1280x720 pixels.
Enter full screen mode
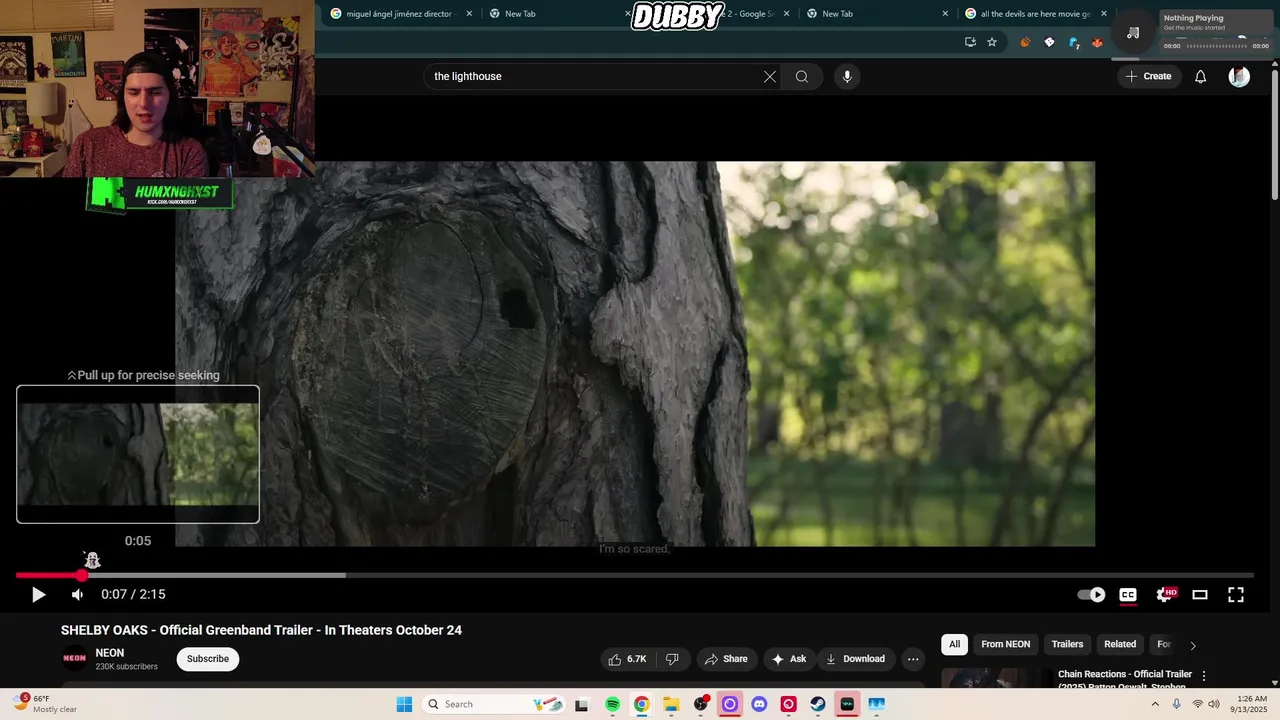point(1236,595)
